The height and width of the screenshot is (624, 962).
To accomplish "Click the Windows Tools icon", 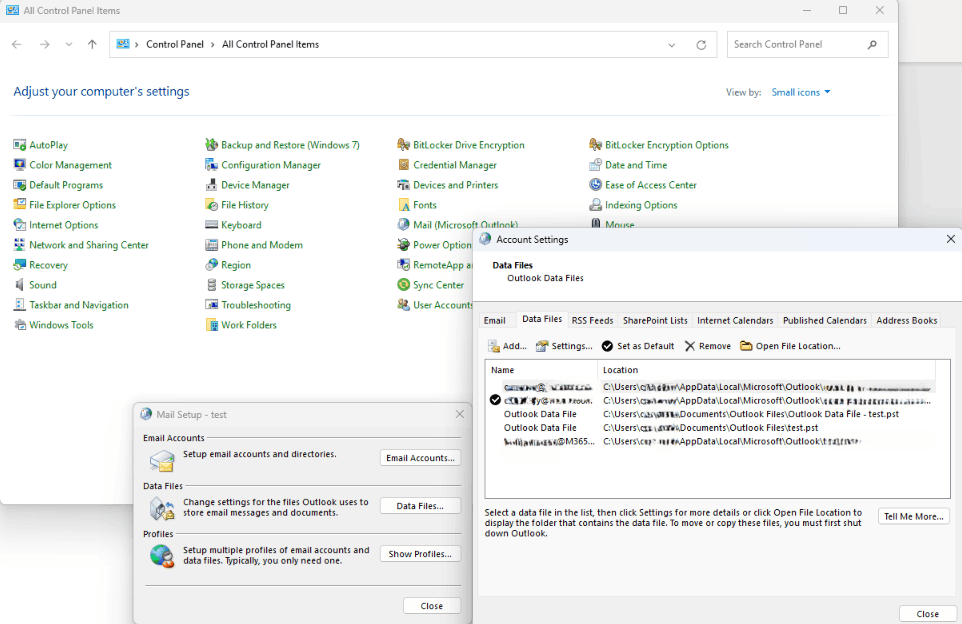I will click(x=20, y=325).
